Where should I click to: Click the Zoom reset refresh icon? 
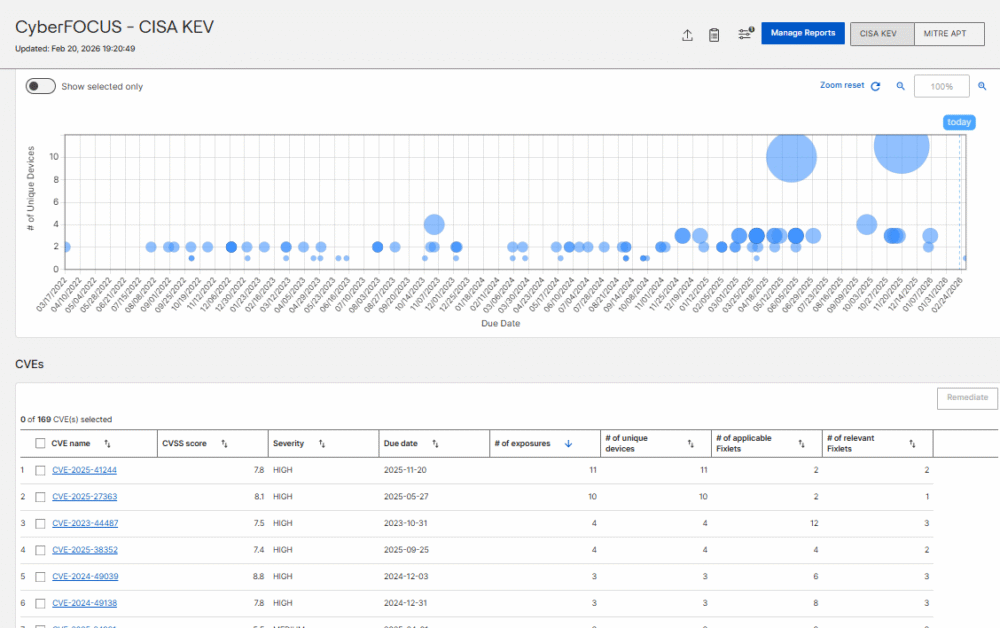[876, 86]
